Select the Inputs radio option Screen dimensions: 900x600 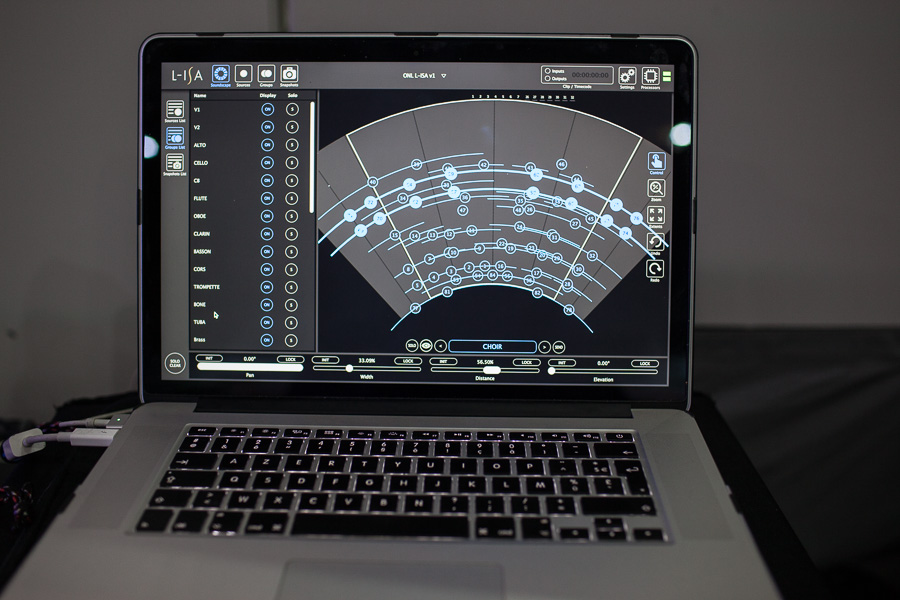point(548,71)
